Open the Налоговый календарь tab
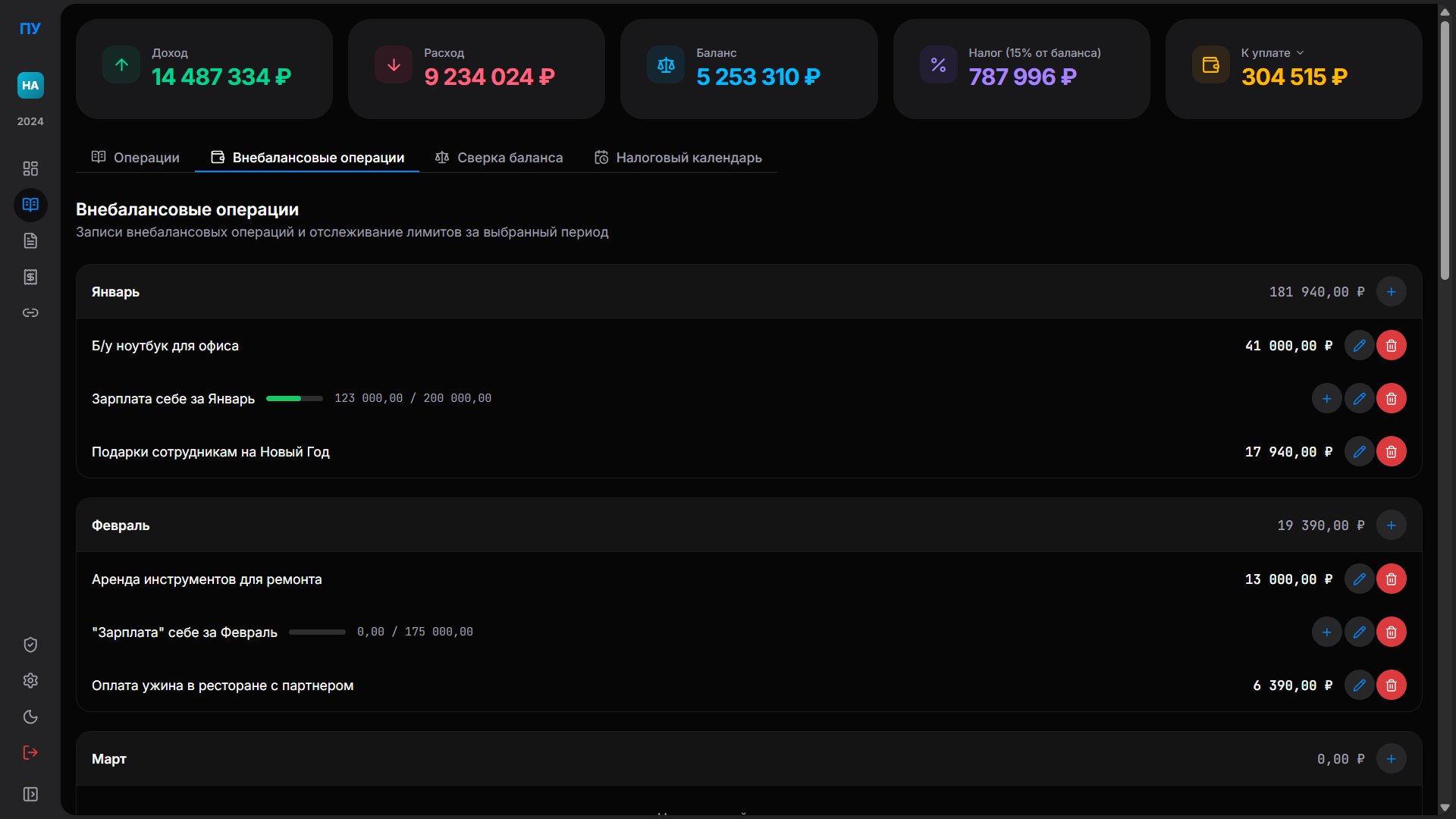 point(678,158)
